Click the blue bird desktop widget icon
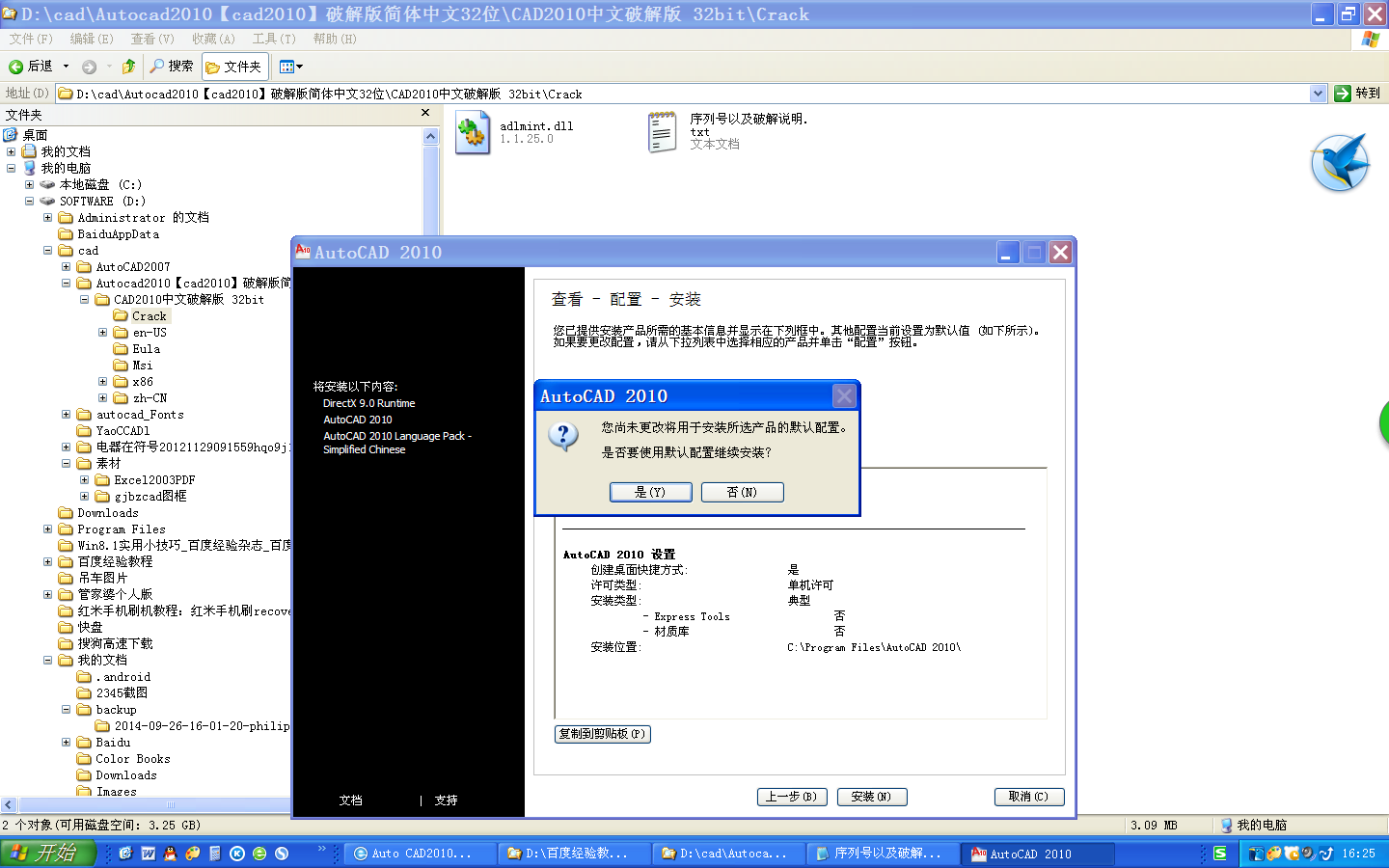 pos(1341,162)
